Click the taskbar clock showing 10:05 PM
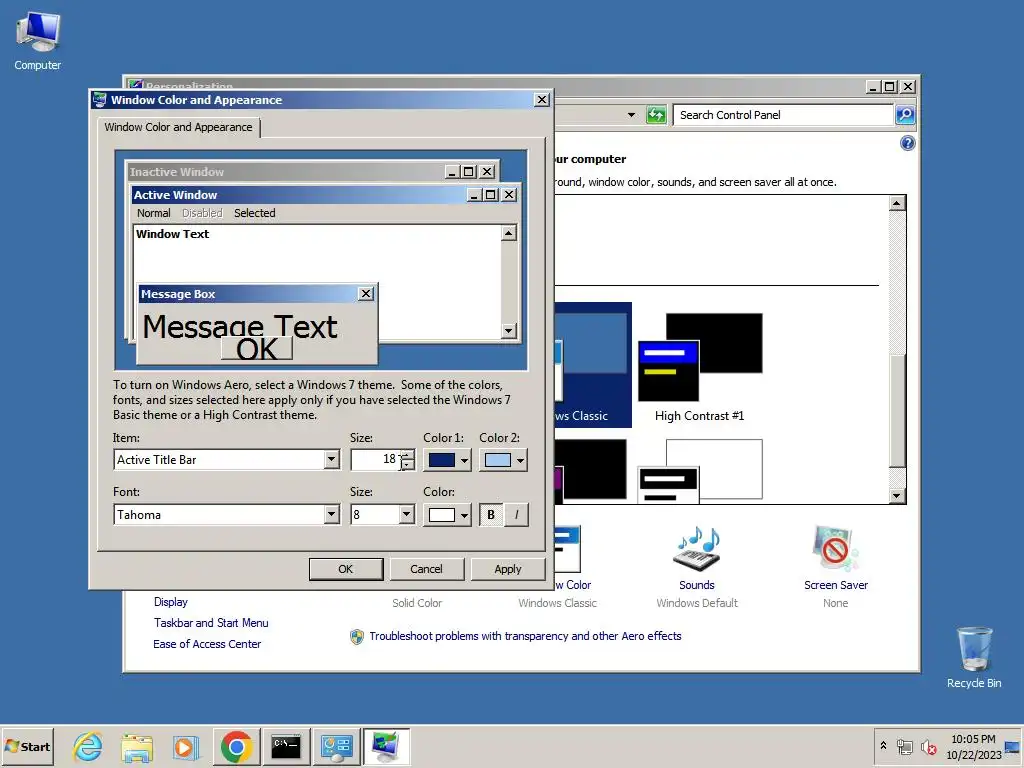1024x768 pixels. (x=973, y=746)
